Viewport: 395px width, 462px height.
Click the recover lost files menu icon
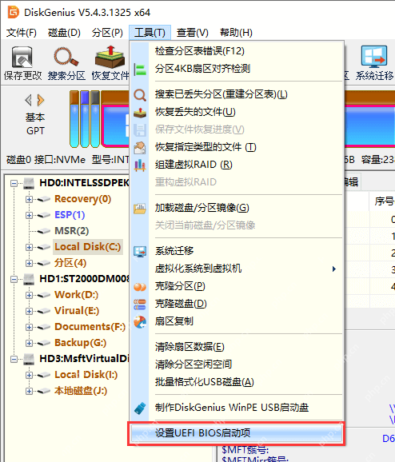point(140,112)
